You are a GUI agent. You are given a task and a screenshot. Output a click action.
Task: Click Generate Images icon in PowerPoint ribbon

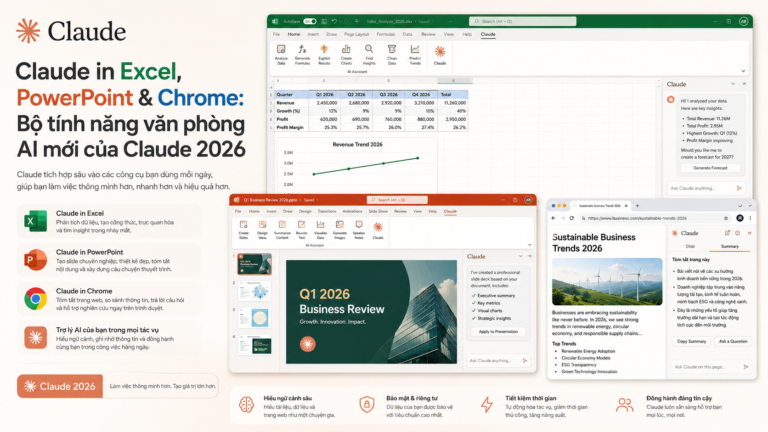[x=339, y=224]
